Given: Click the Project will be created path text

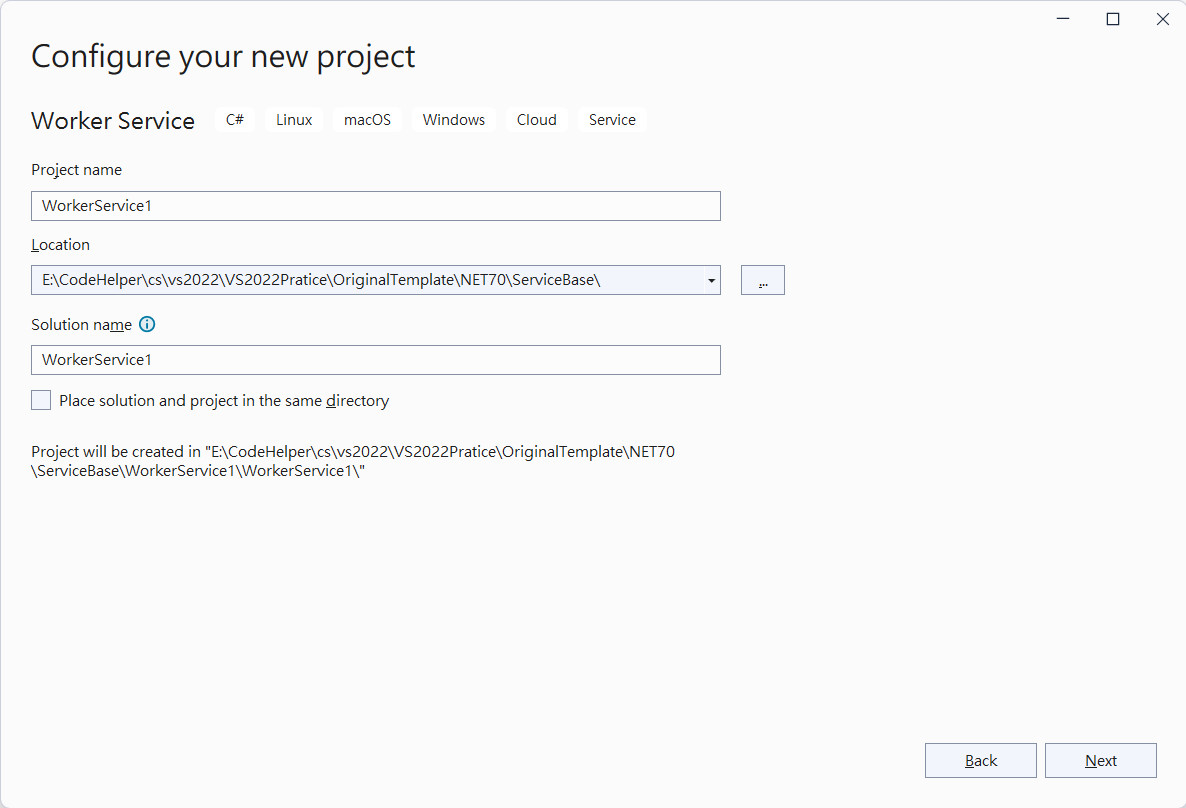Looking at the screenshot, I should [x=353, y=461].
